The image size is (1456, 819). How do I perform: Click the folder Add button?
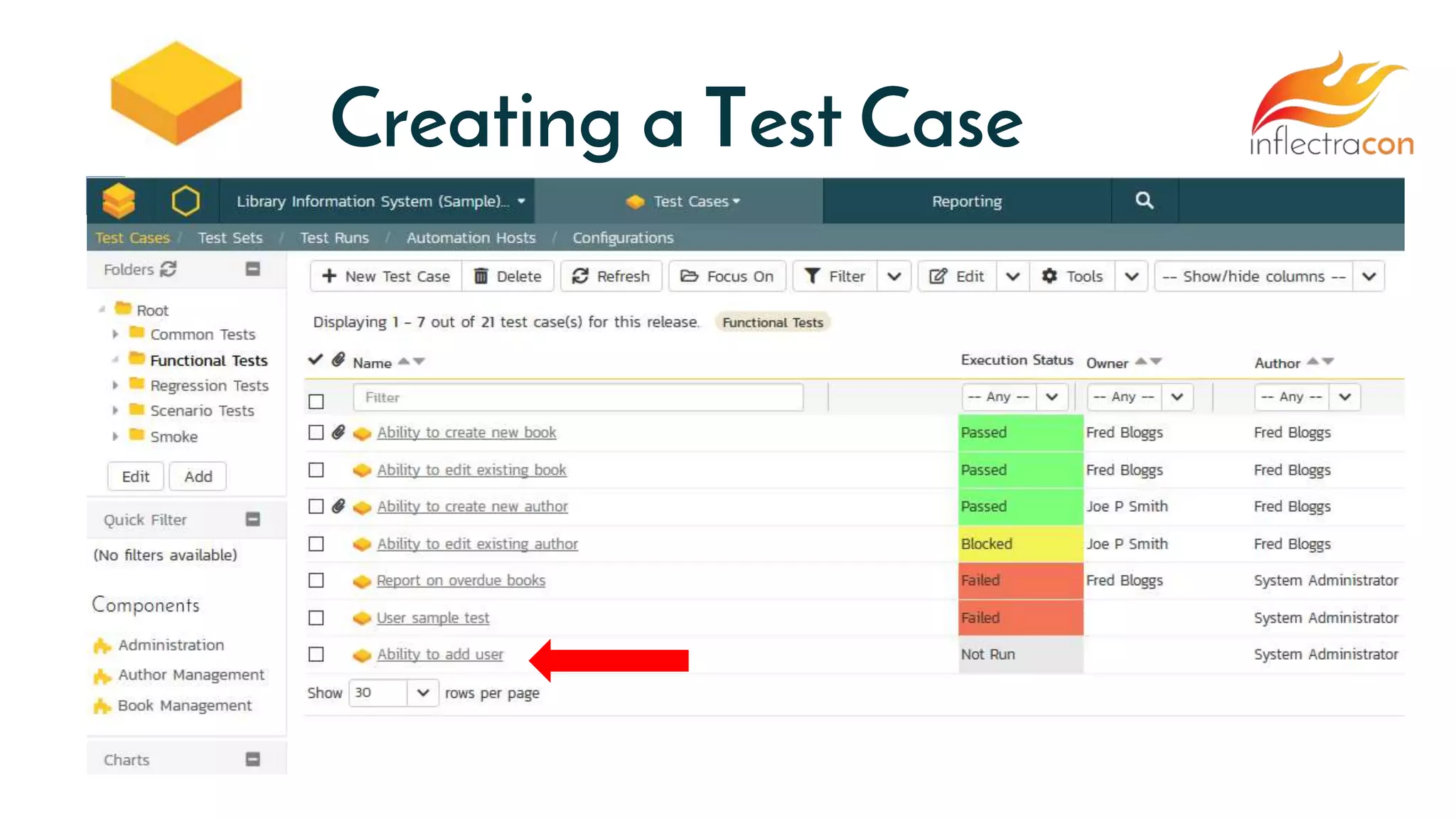click(198, 476)
